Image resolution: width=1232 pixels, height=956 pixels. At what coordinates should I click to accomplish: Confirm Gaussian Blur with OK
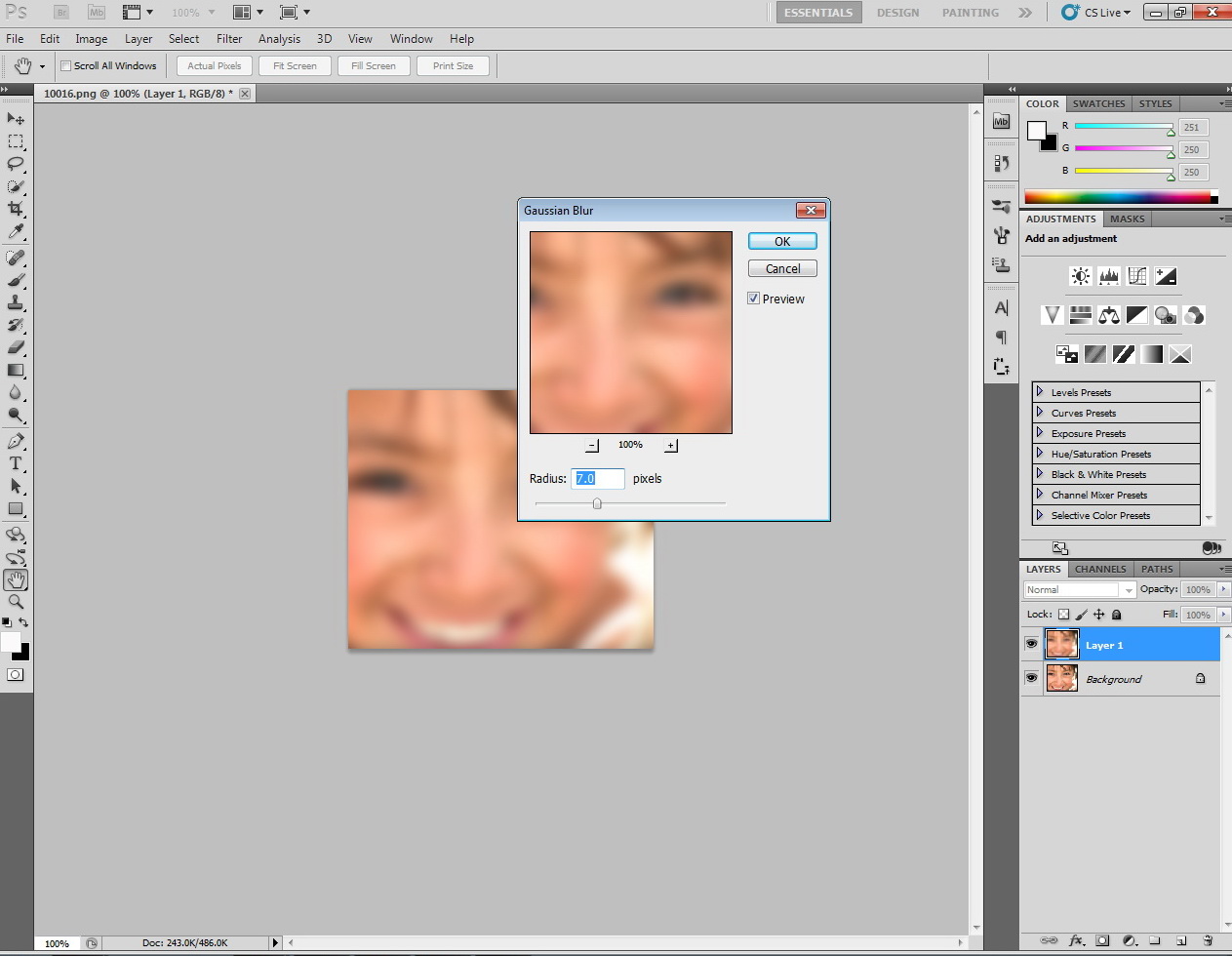click(x=782, y=242)
